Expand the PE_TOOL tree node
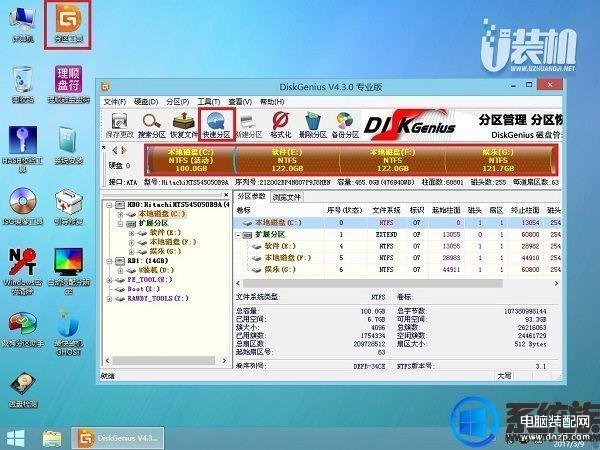Image resolution: width=600 pixels, height=450 pixels. coord(109,280)
